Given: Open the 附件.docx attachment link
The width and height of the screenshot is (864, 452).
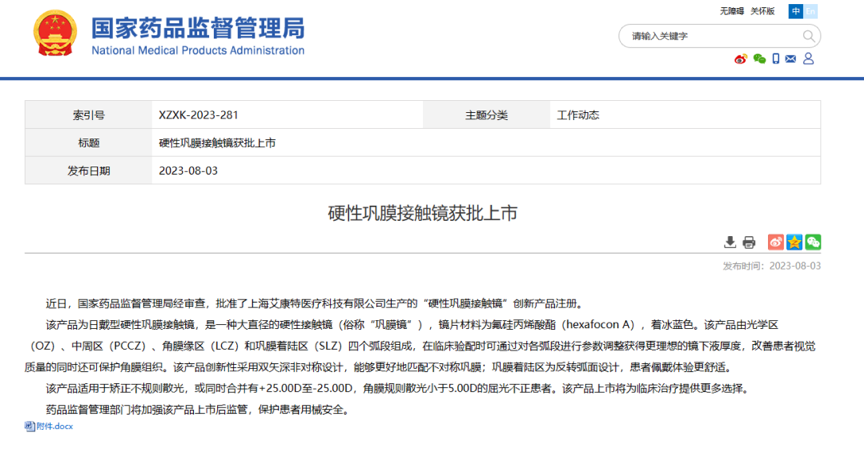Looking at the screenshot, I should (49, 426).
